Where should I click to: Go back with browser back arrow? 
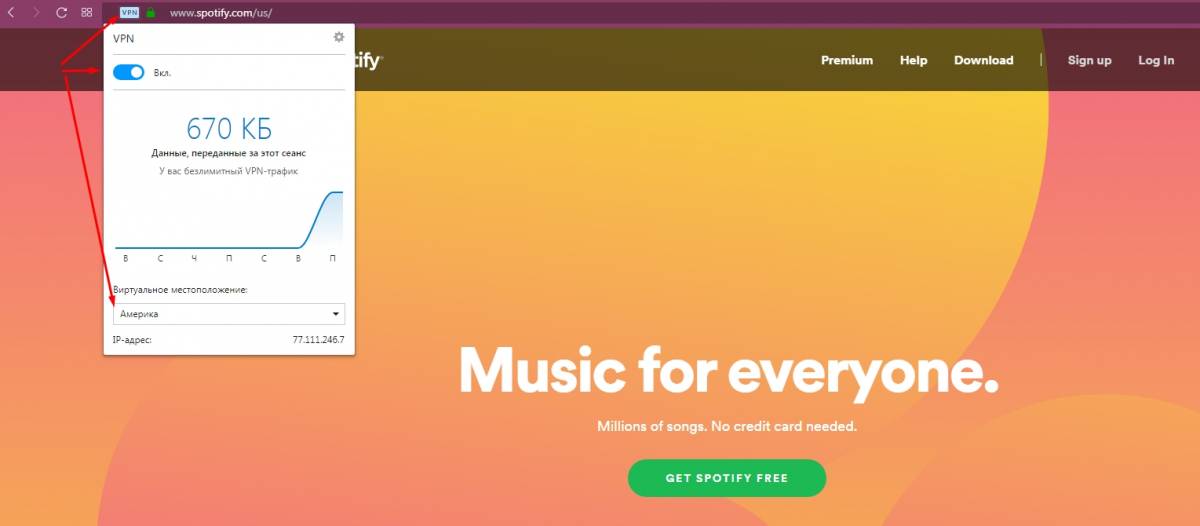(11, 13)
